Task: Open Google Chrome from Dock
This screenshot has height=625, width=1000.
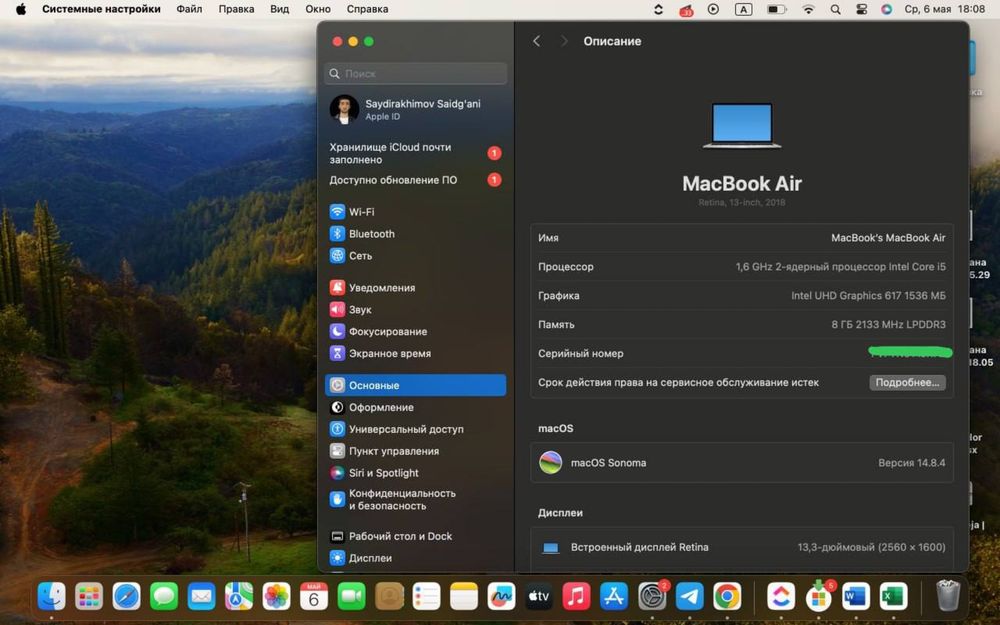Action: pos(727,597)
